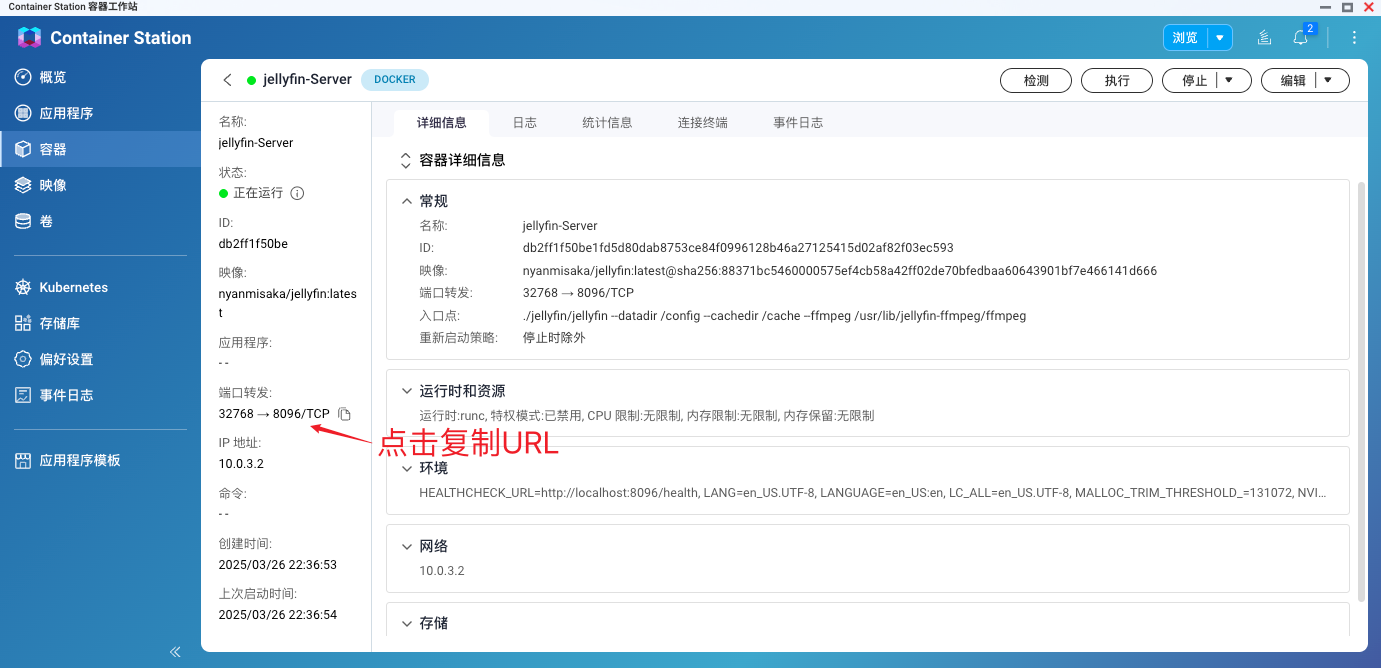Click the 执行 execute button
Viewport: 1381px width, 668px height.
click(x=1117, y=81)
